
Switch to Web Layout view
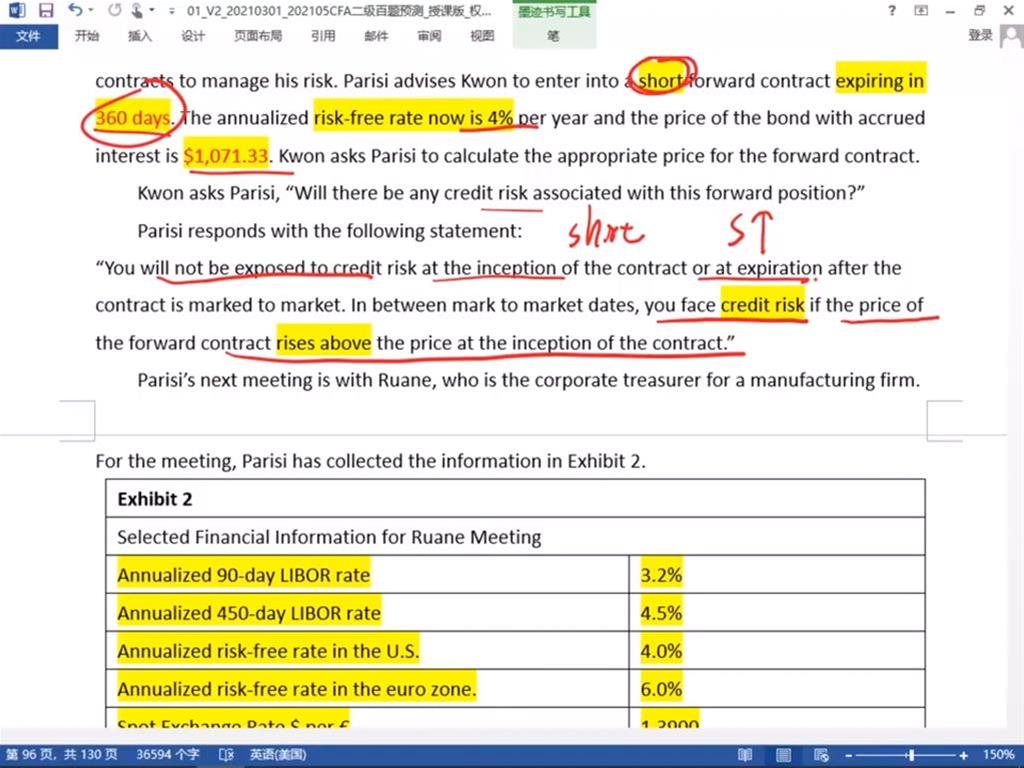821,755
